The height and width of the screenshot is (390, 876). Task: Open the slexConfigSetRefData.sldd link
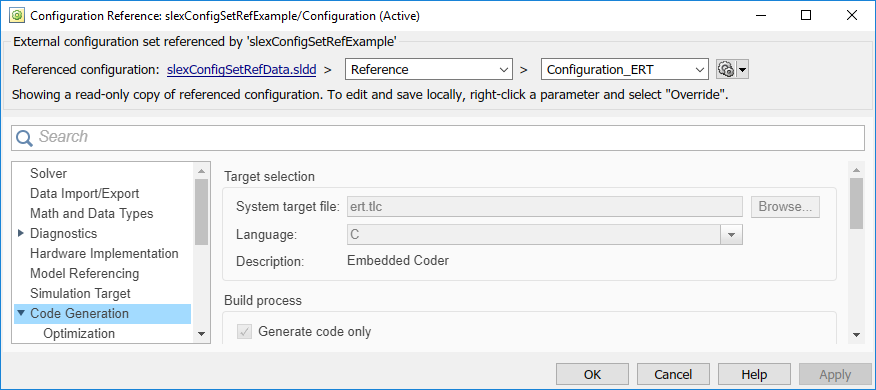242,70
